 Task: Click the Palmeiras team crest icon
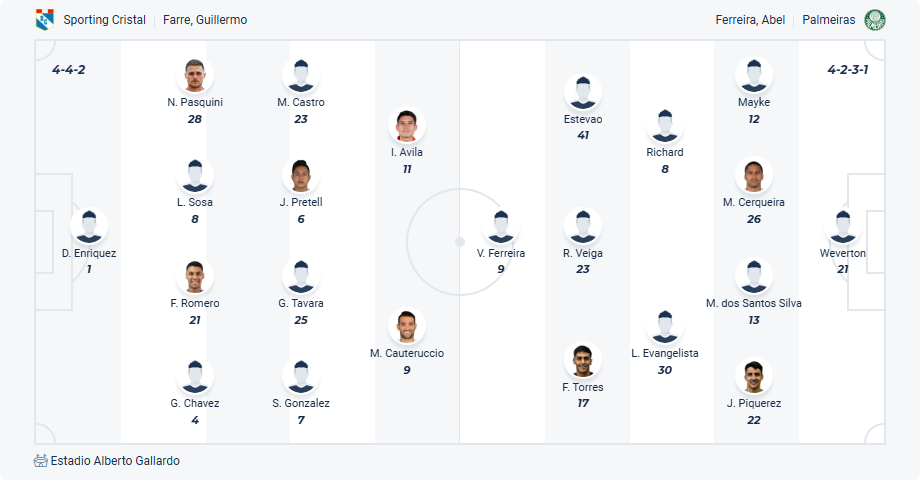coord(875,19)
